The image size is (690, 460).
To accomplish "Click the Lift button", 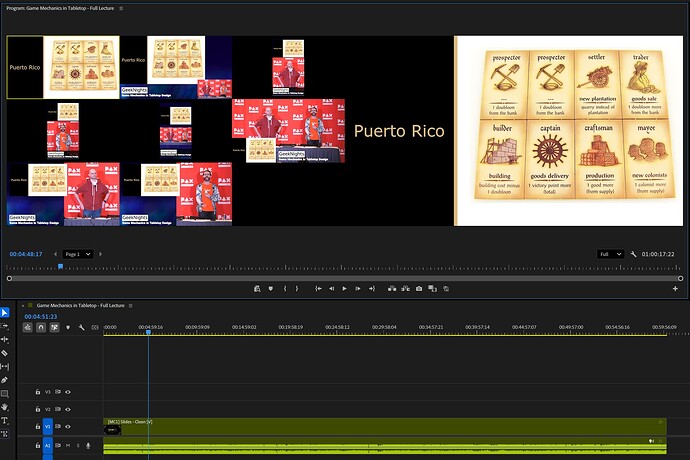I will (x=392, y=289).
